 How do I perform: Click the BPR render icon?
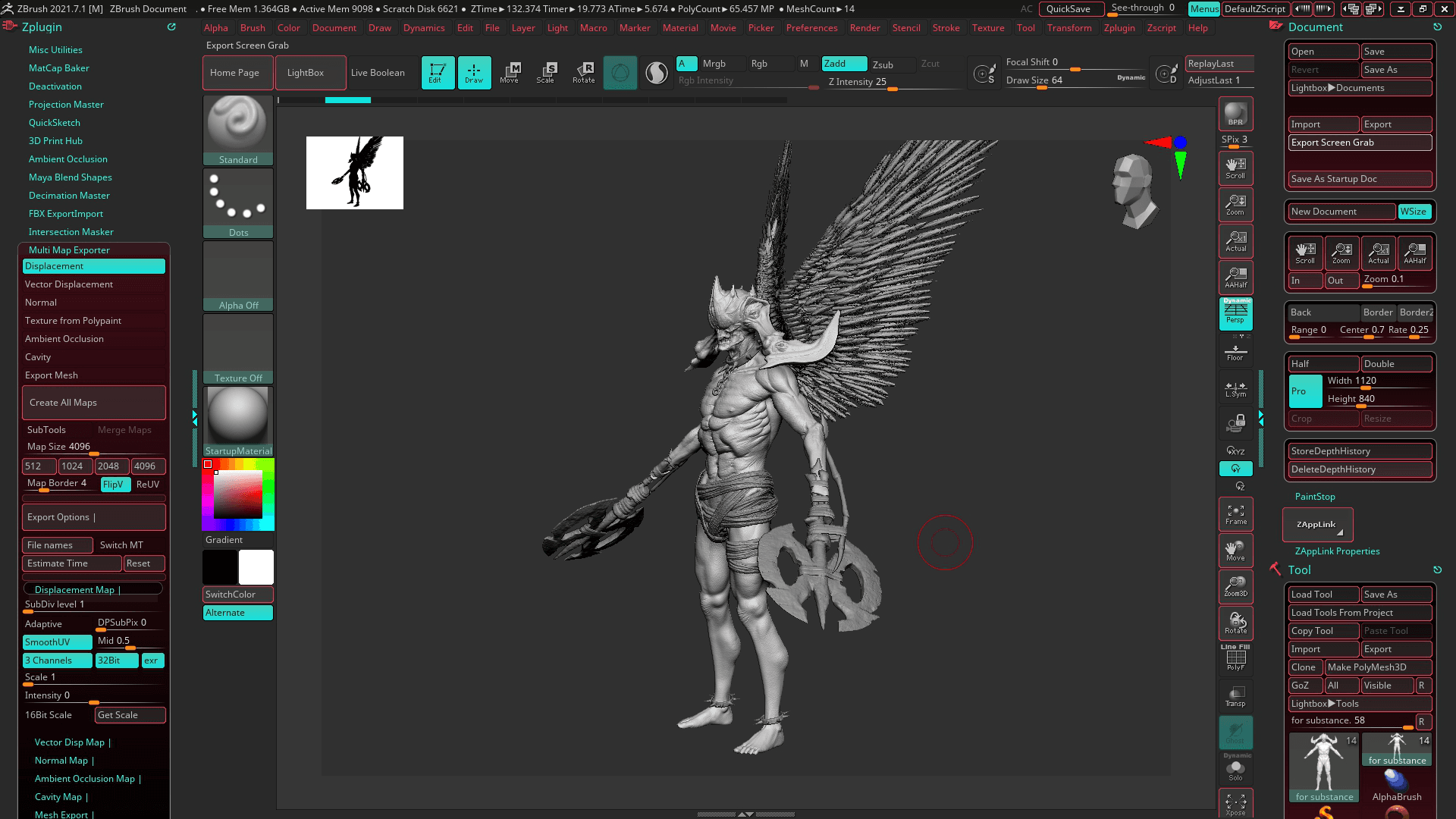[x=1235, y=114]
